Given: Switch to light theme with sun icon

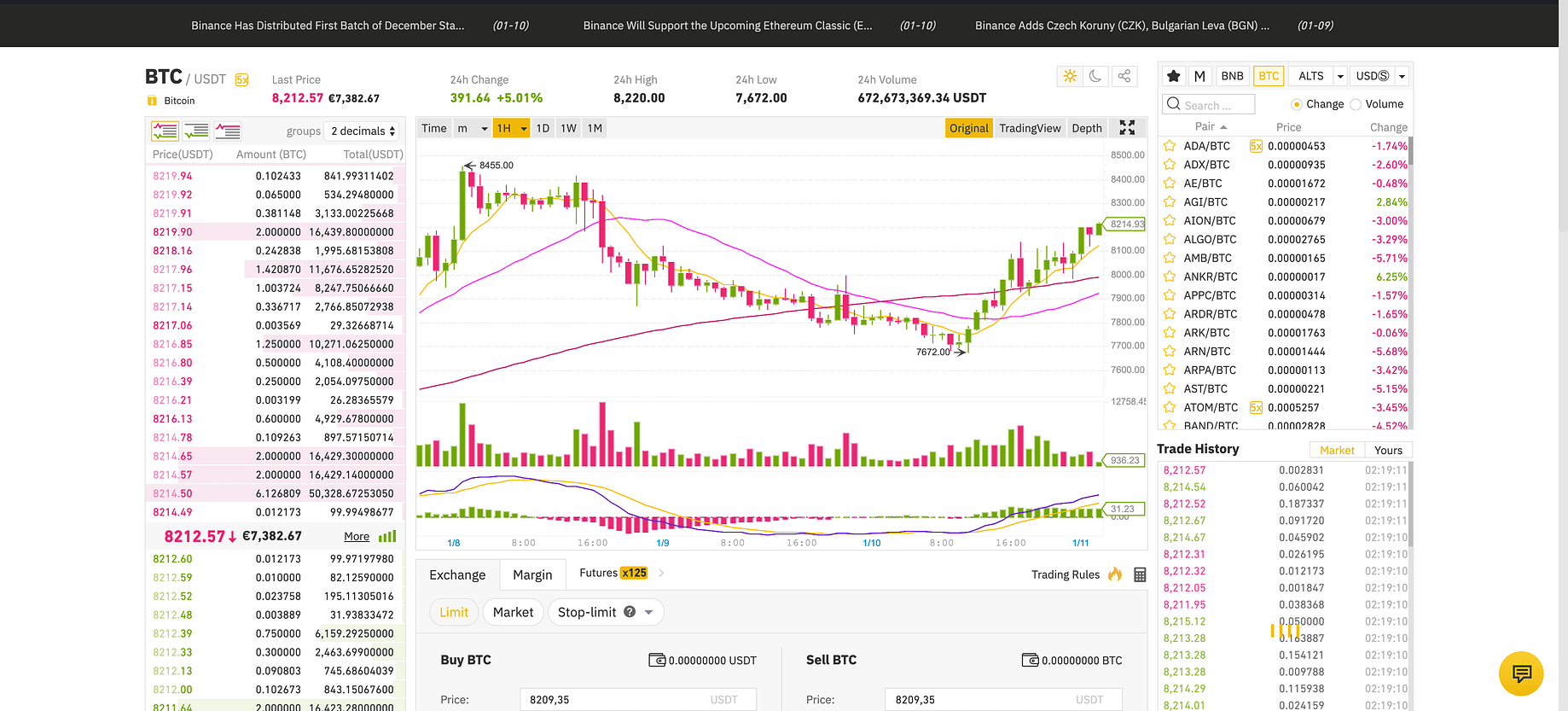Looking at the screenshot, I should tap(1070, 76).
